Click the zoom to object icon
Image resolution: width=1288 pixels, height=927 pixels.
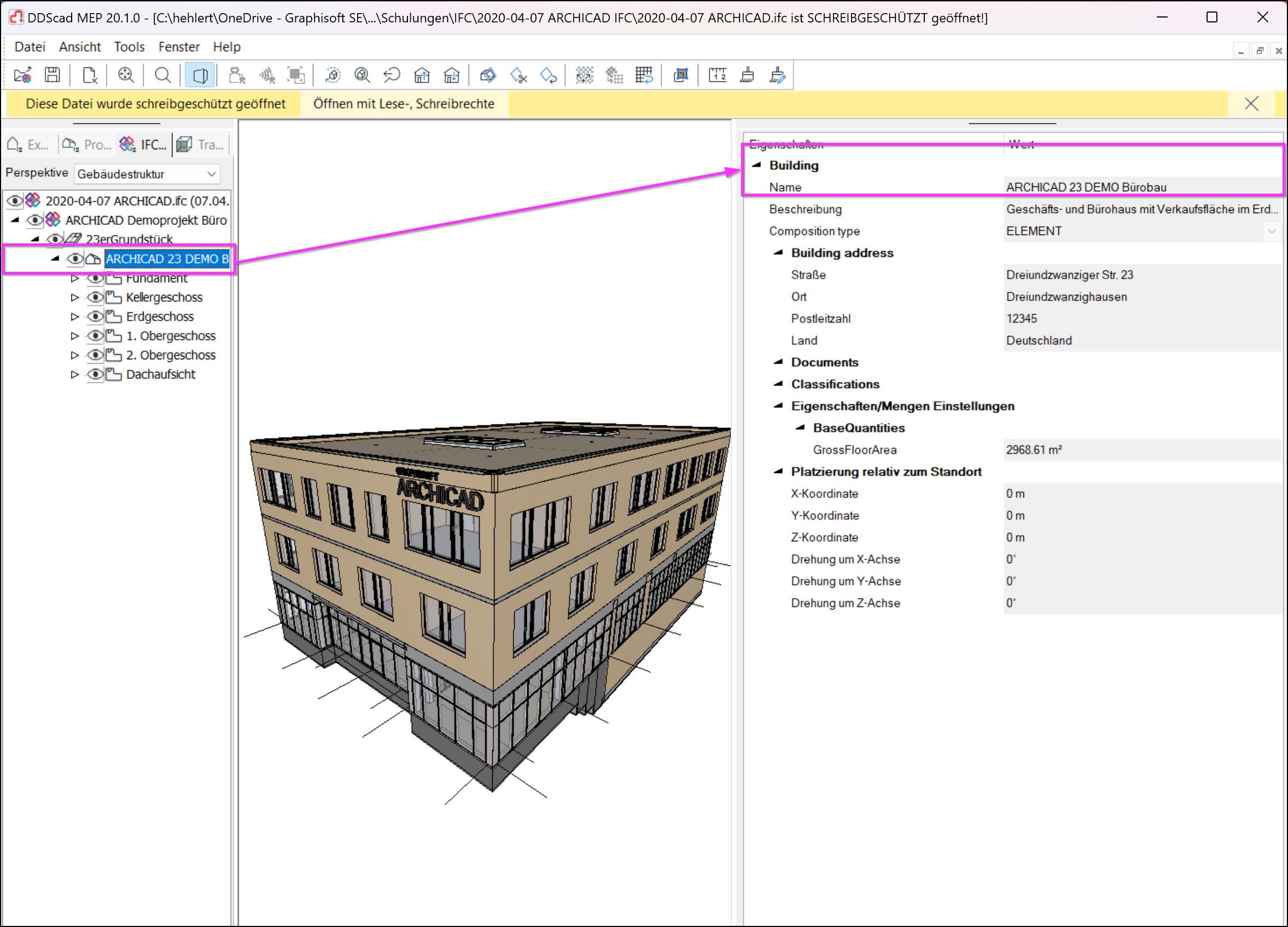click(362, 75)
